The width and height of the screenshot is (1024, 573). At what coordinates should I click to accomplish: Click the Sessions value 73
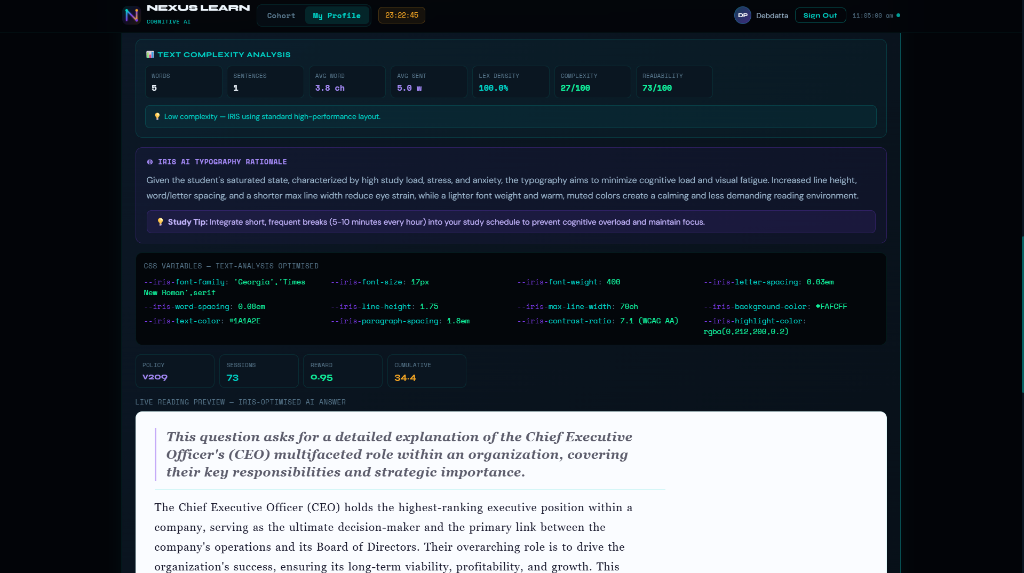click(232, 378)
